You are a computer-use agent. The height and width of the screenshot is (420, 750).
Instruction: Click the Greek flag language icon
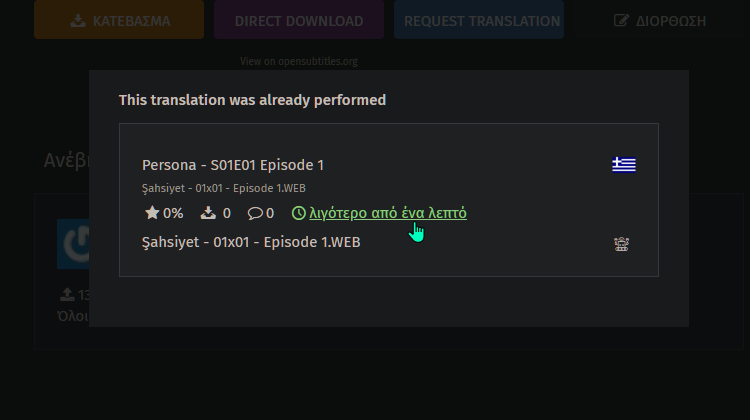[624, 165]
